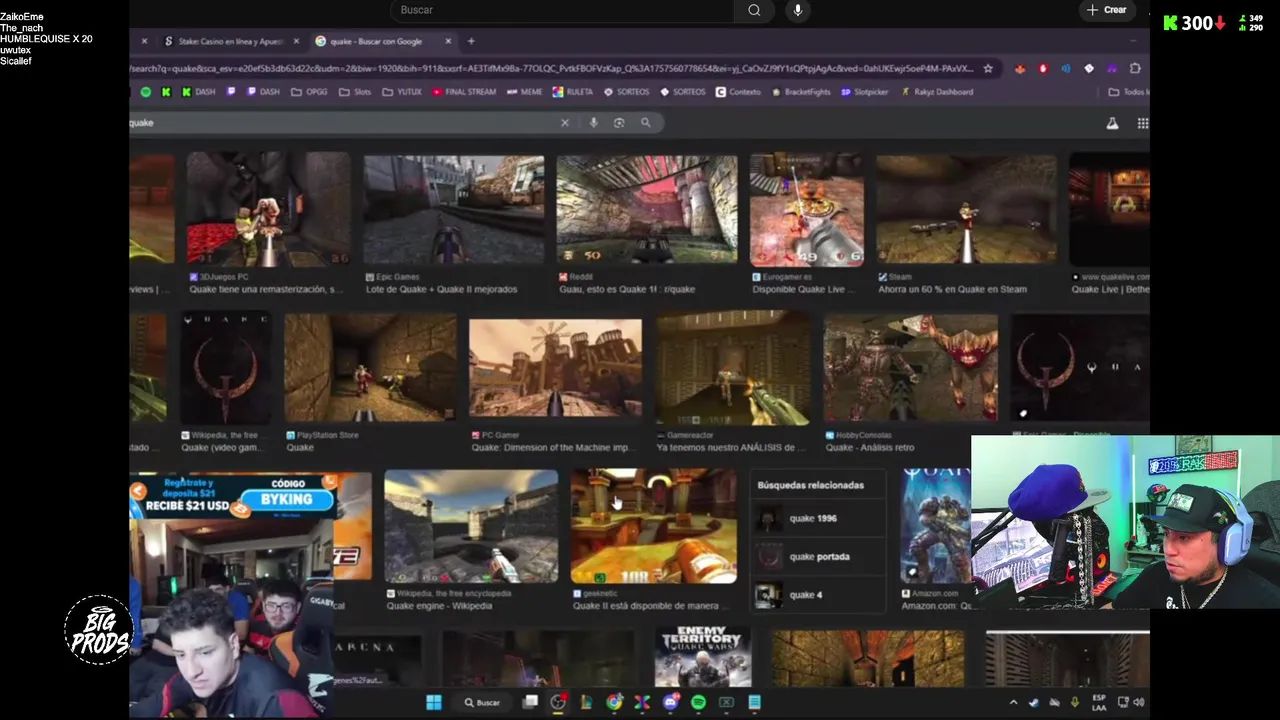Viewport: 1280px width, 720px height.
Task: Open the BracketFights bookmark
Action: point(801,92)
